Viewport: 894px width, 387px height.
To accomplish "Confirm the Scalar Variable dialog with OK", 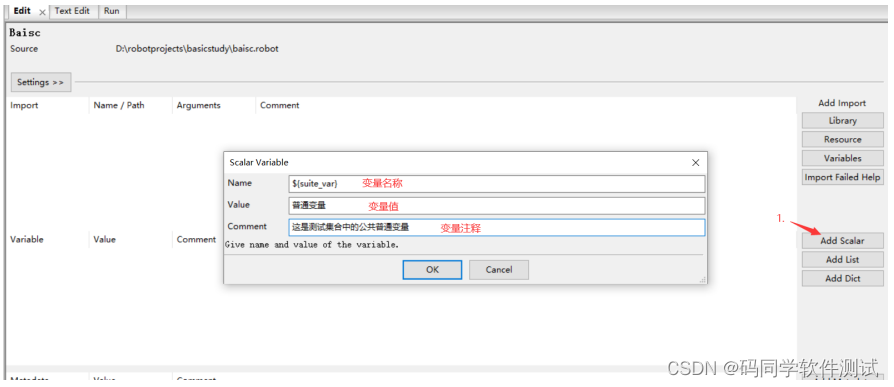I will pyautogui.click(x=432, y=270).
